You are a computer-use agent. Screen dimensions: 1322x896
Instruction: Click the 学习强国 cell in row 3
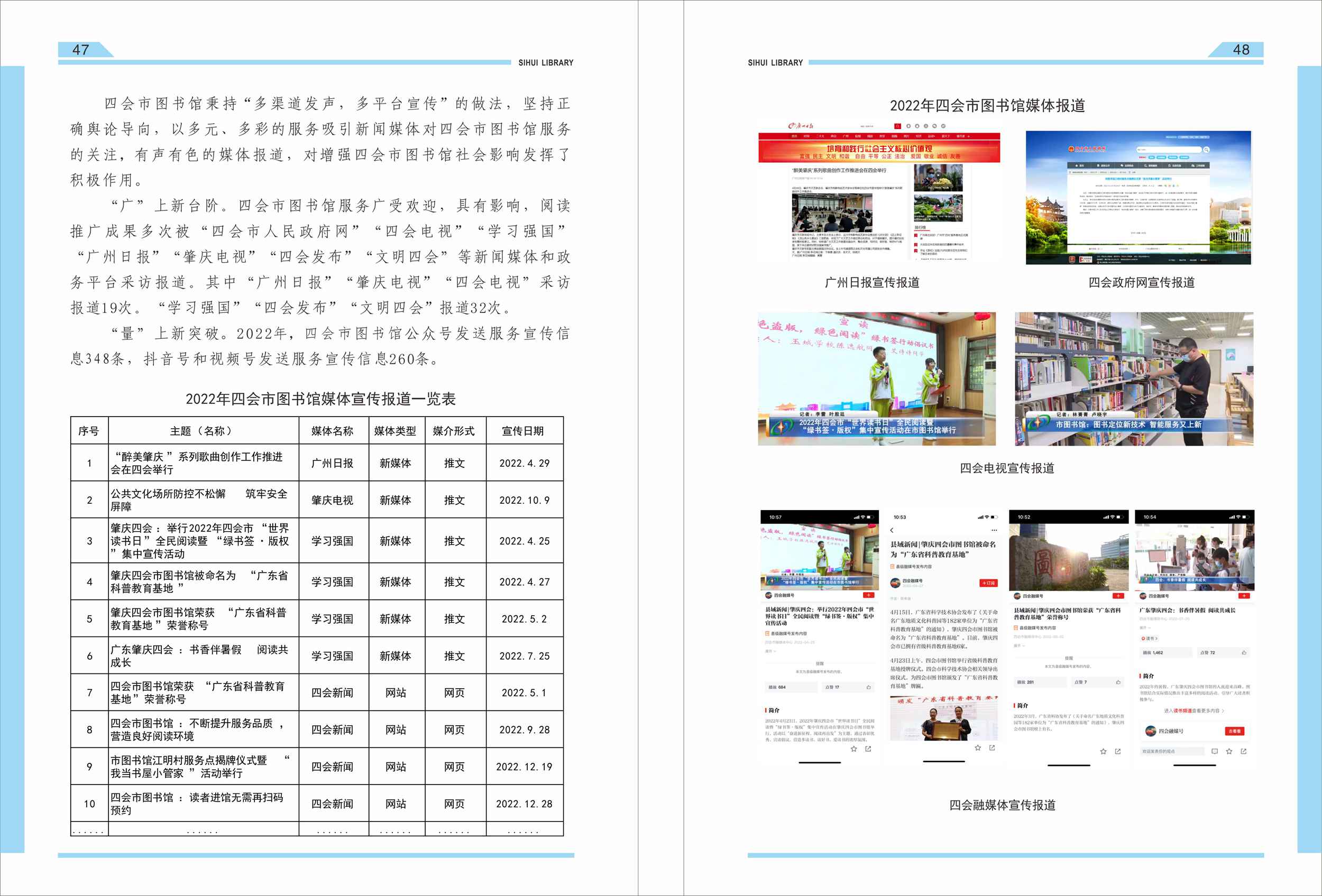point(333,541)
